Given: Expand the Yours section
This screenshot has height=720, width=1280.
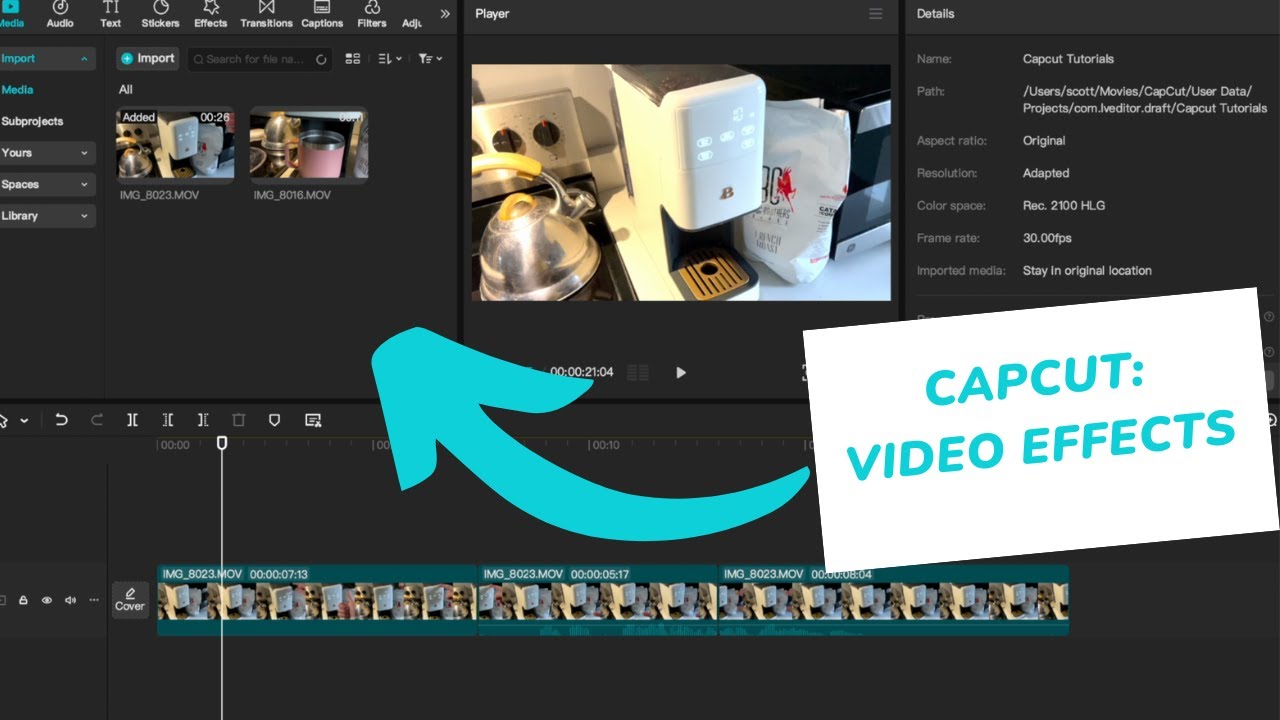Looking at the screenshot, I should pos(47,153).
